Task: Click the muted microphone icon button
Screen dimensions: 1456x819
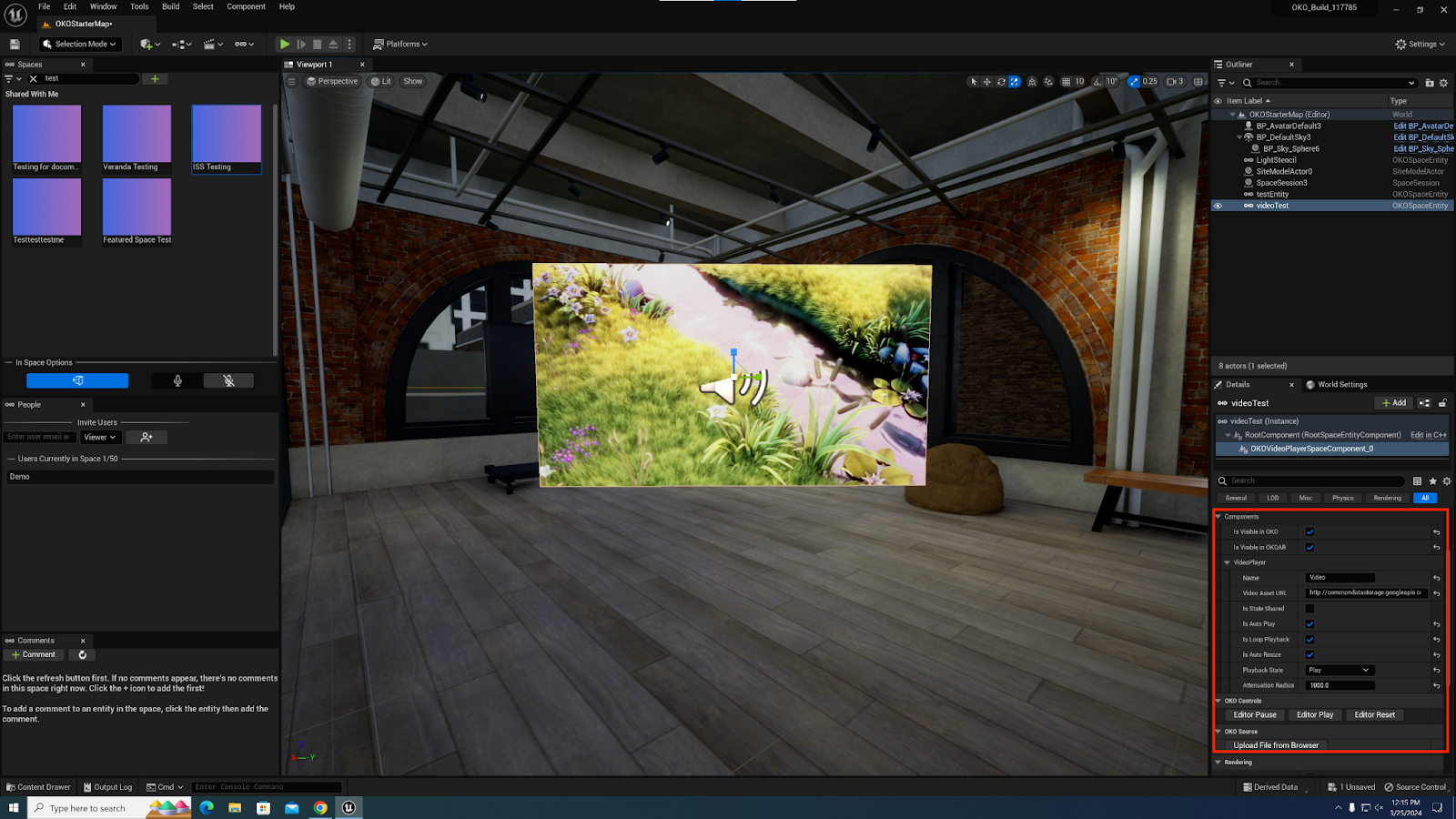Action: (228, 381)
